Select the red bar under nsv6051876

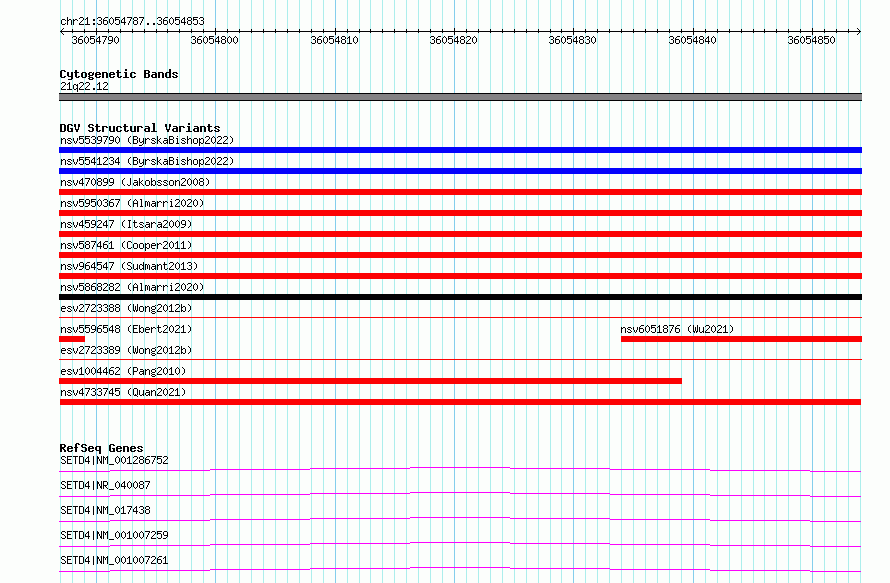[741, 339]
